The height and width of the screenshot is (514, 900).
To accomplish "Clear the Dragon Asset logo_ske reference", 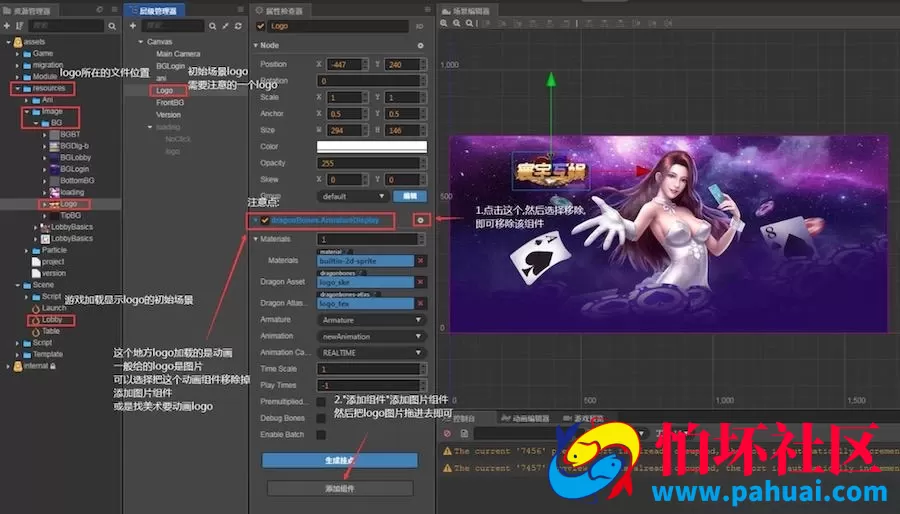I will [x=421, y=282].
